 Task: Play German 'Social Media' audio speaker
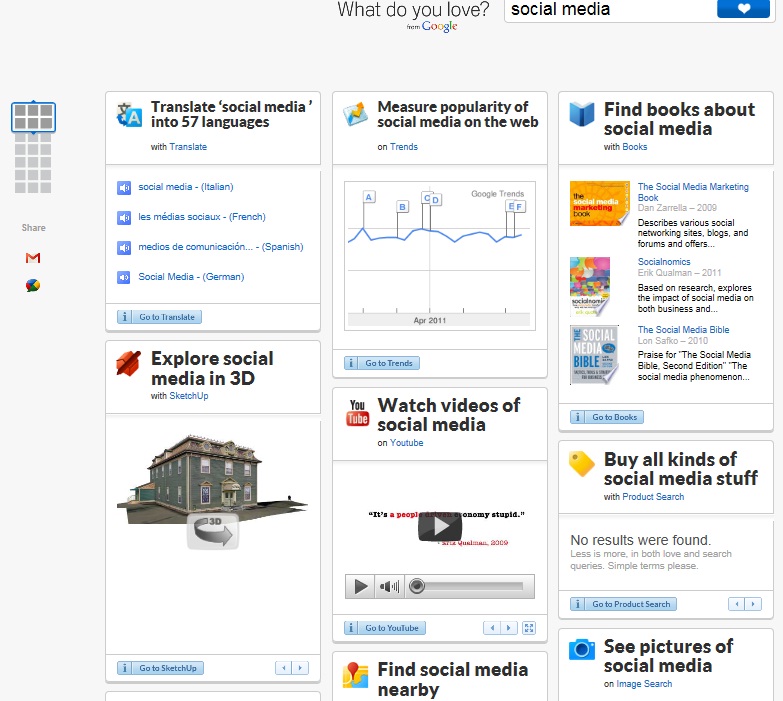124,278
